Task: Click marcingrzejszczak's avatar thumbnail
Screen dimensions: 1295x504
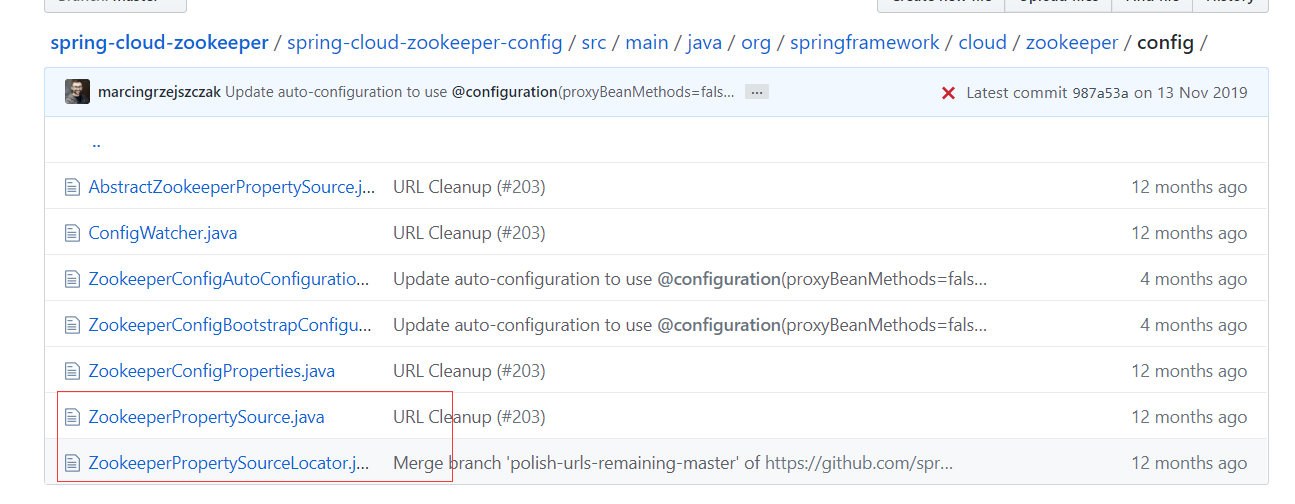Action: [x=77, y=92]
